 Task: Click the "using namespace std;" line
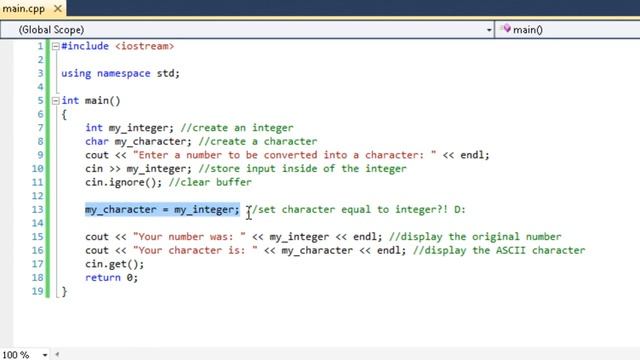point(120,73)
